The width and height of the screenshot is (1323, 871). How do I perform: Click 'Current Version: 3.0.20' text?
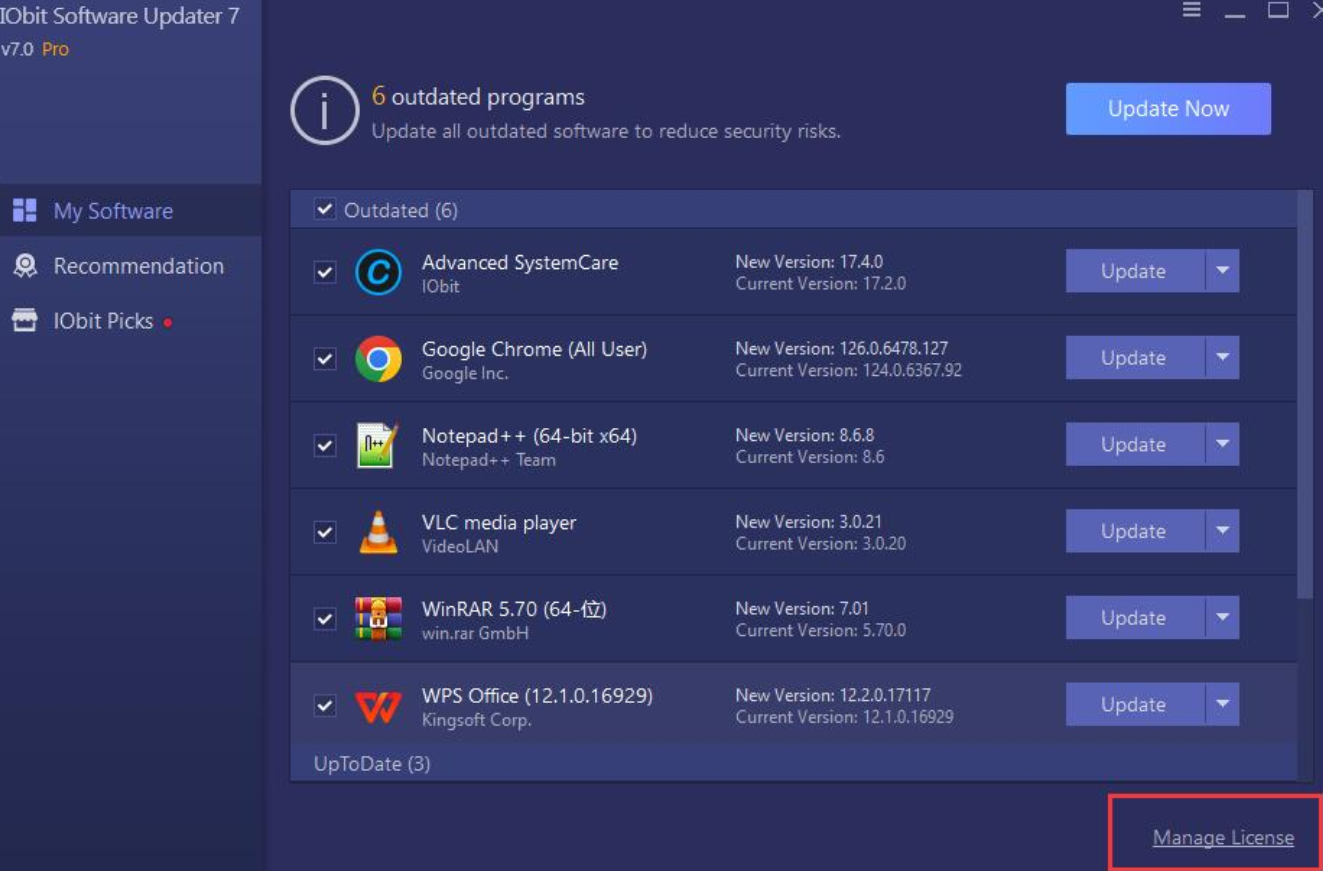click(x=820, y=544)
